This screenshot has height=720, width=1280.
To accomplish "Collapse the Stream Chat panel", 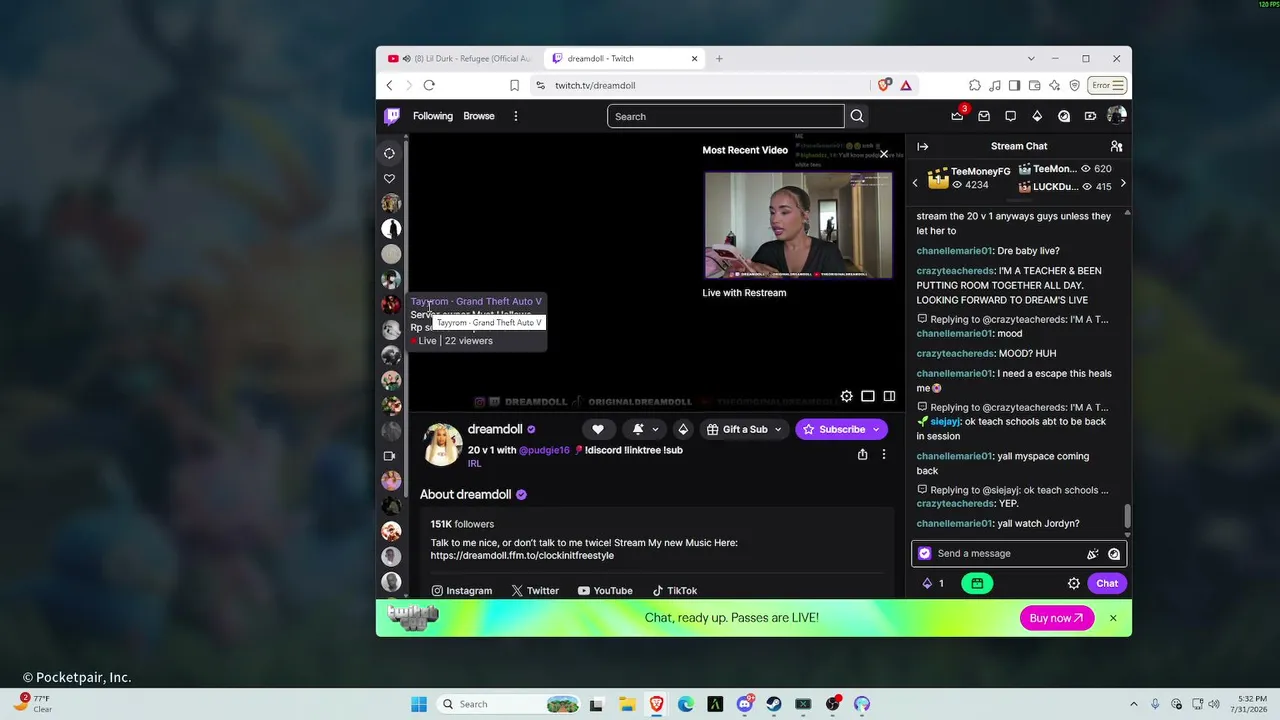I will click(923, 146).
